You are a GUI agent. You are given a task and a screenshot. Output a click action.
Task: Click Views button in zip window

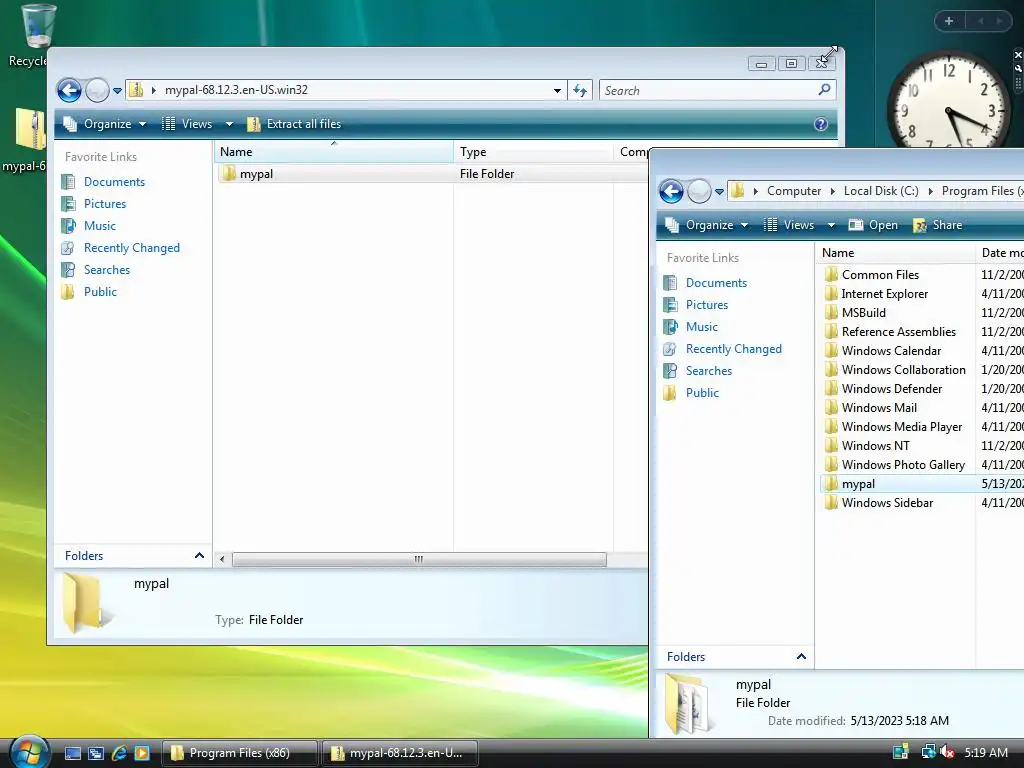pyautogui.click(x=187, y=123)
